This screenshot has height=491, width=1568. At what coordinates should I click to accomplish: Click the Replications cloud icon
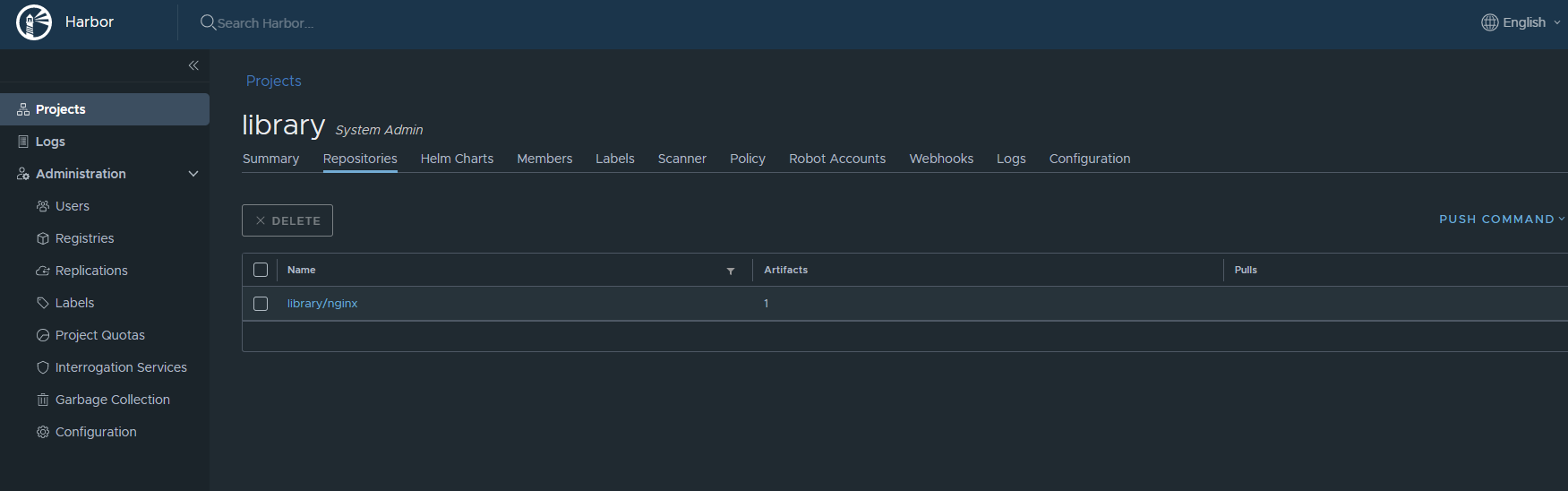point(42,271)
